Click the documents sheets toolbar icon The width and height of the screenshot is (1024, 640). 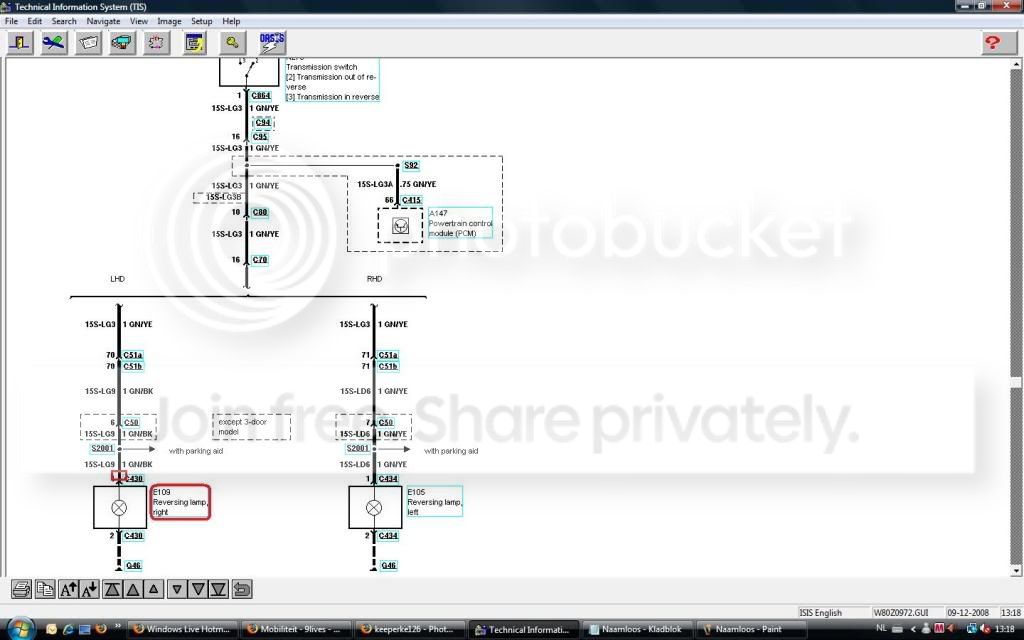pyautogui.click(x=88, y=43)
